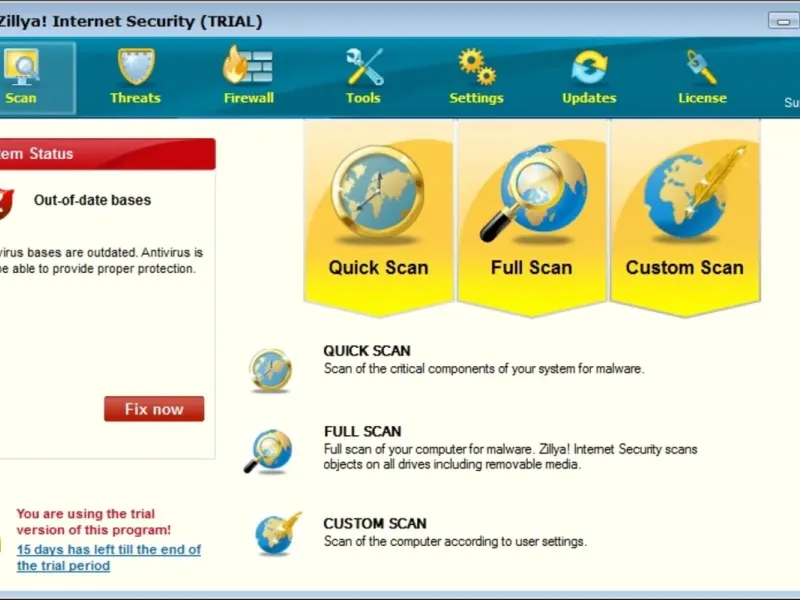800x600 pixels.
Task: Click the Quick Scan tile label
Action: click(x=379, y=267)
